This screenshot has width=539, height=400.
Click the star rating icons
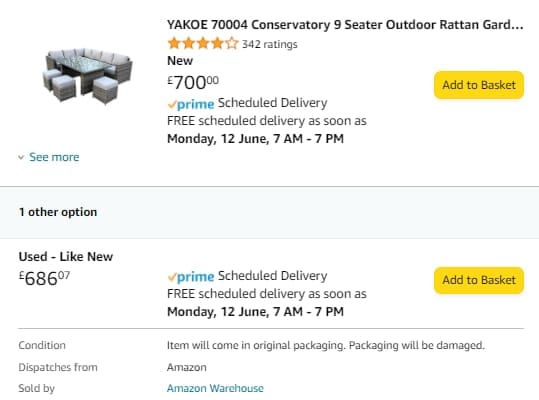tap(203, 44)
